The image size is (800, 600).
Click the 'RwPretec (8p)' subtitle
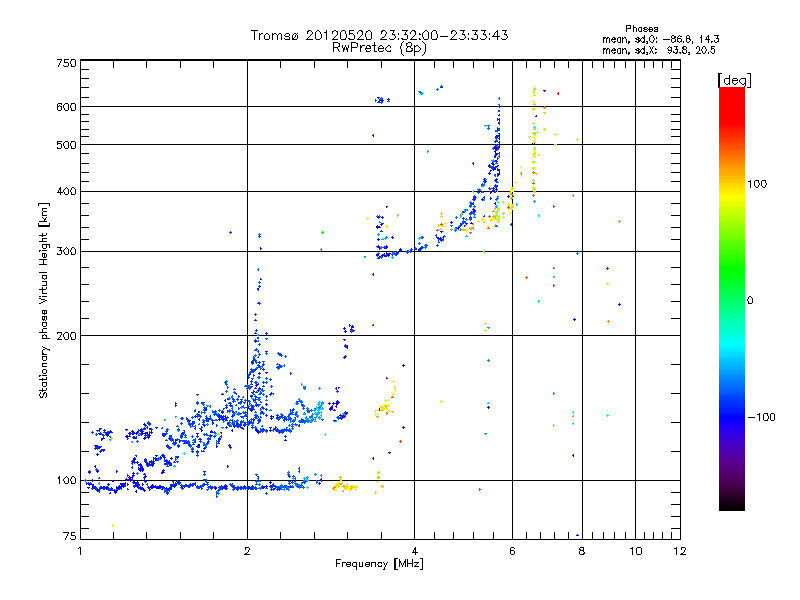tap(379, 48)
